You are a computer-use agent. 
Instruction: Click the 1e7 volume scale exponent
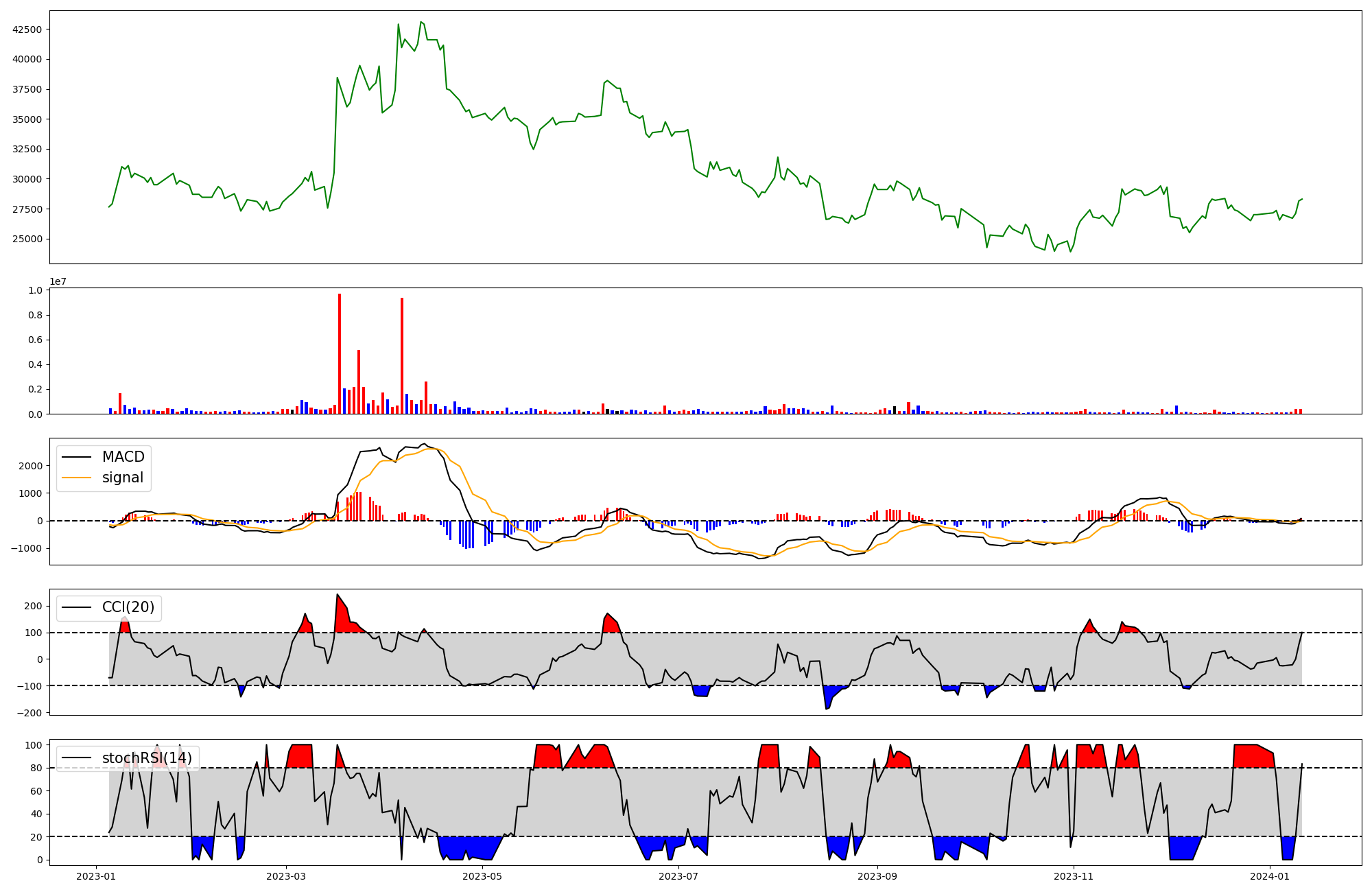pyautogui.click(x=58, y=281)
